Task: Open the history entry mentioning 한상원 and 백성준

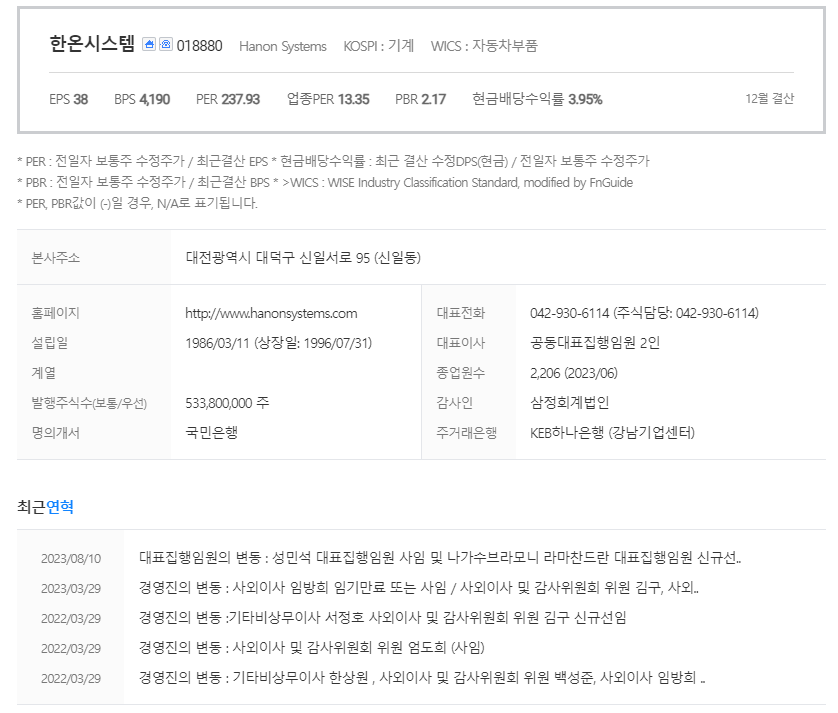Action: pos(422,678)
